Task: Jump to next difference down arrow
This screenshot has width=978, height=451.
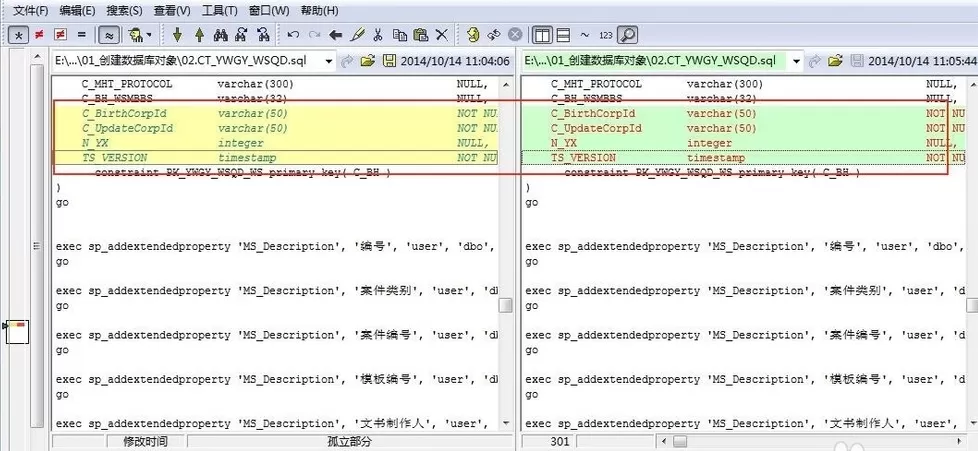Action: (x=177, y=35)
